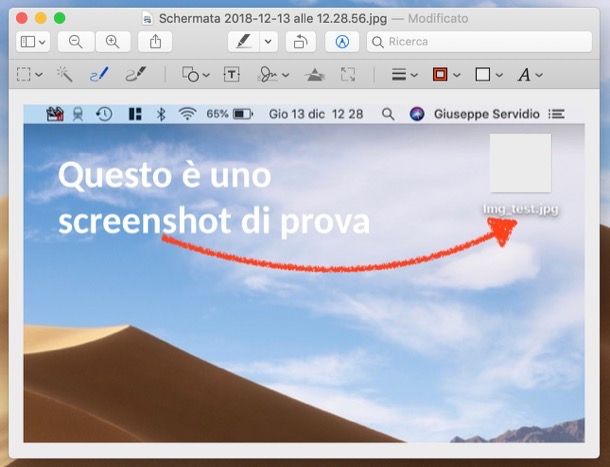Click the img_test.jpg file name label
The width and height of the screenshot is (610, 467).
521,209
